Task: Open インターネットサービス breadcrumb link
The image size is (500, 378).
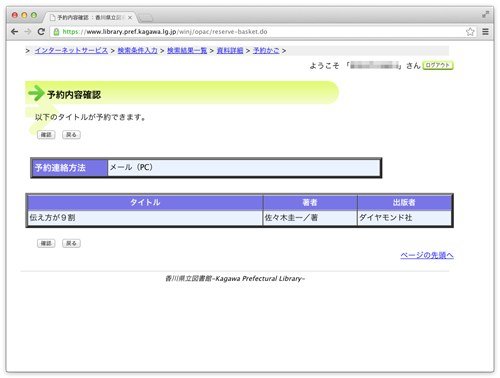Action: 71,50
